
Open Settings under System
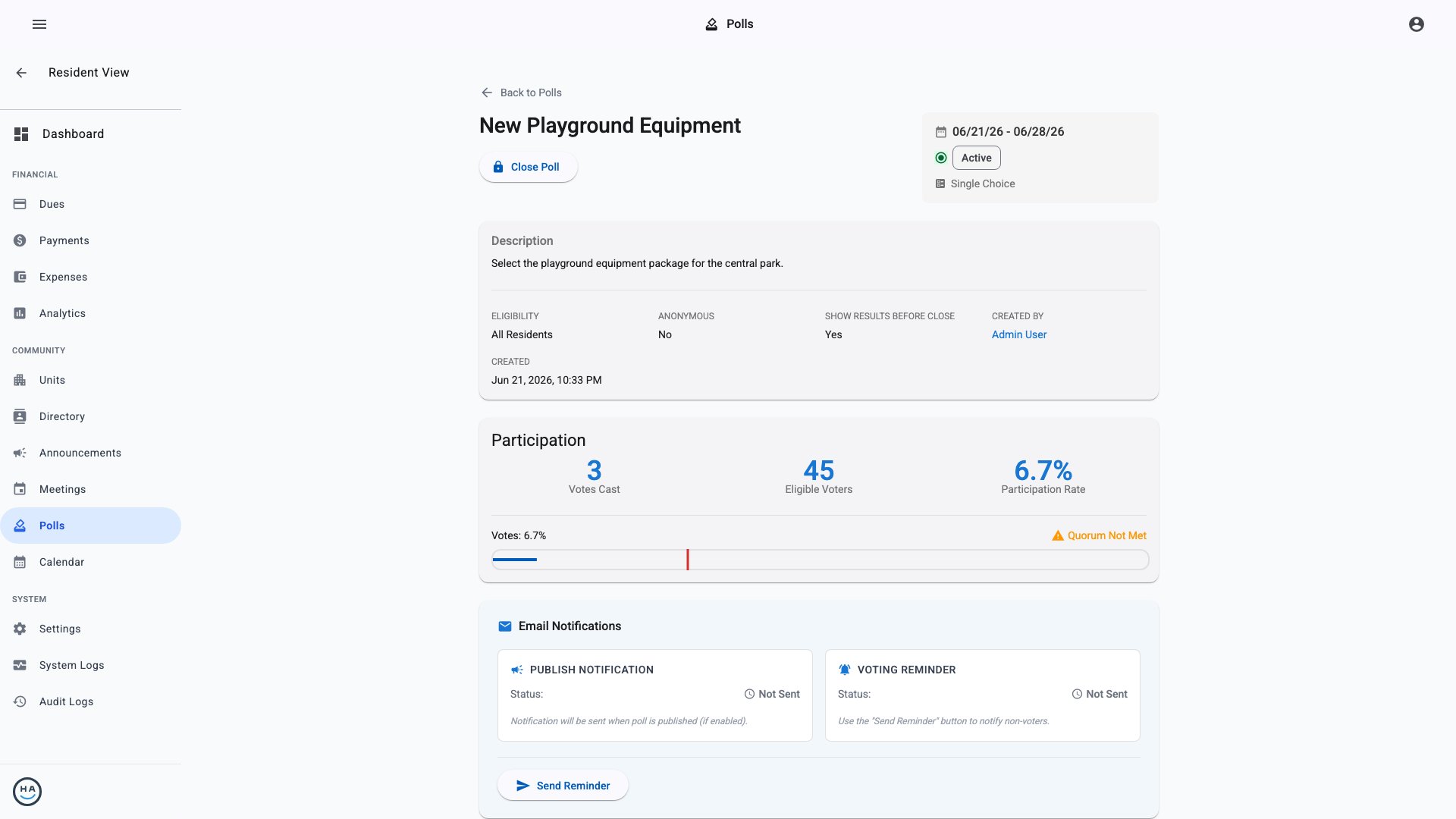tap(91, 629)
